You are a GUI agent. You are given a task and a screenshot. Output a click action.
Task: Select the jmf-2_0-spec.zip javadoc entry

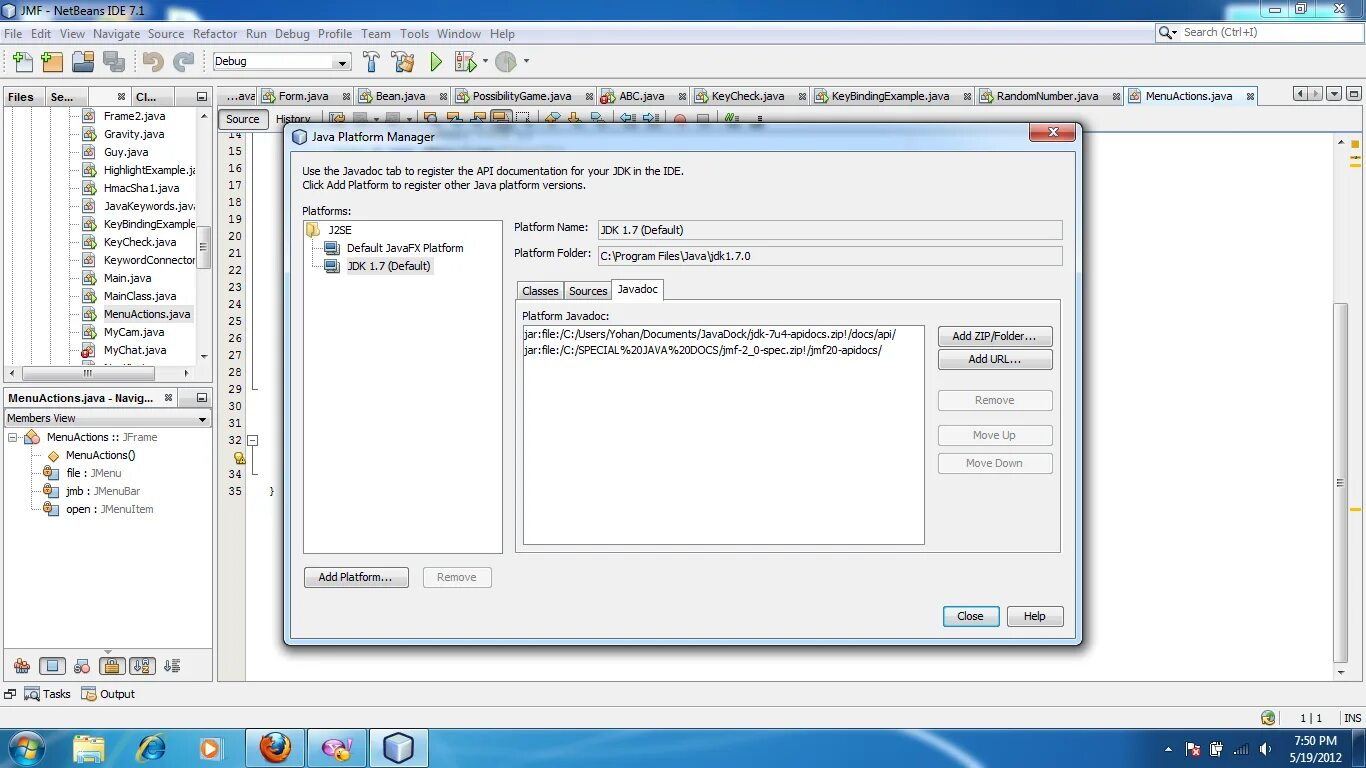pos(702,350)
